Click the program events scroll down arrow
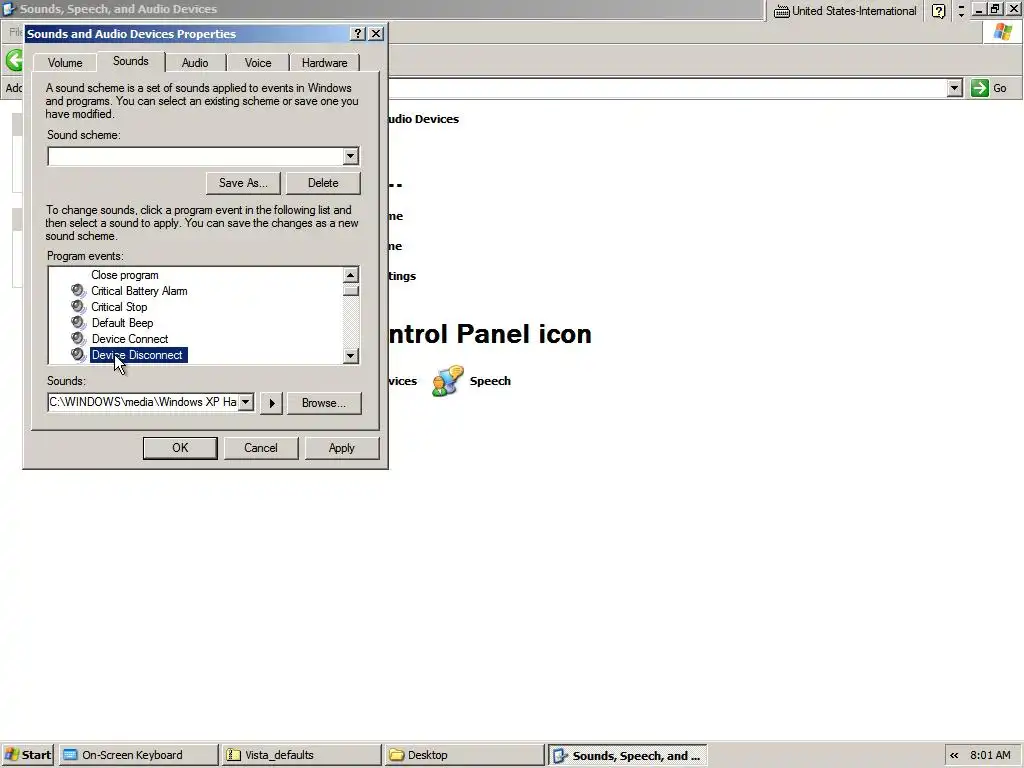This screenshot has width=1024, height=768. tap(351, 356)
